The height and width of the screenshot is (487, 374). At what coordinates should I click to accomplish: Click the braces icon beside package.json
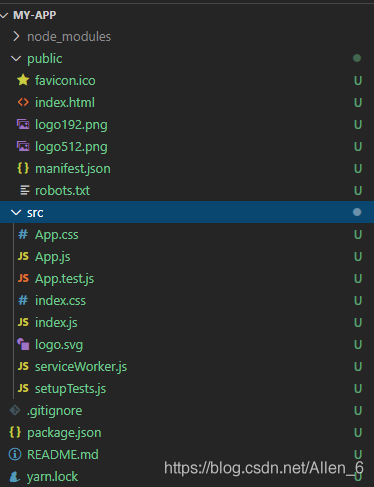coord(15,432)
